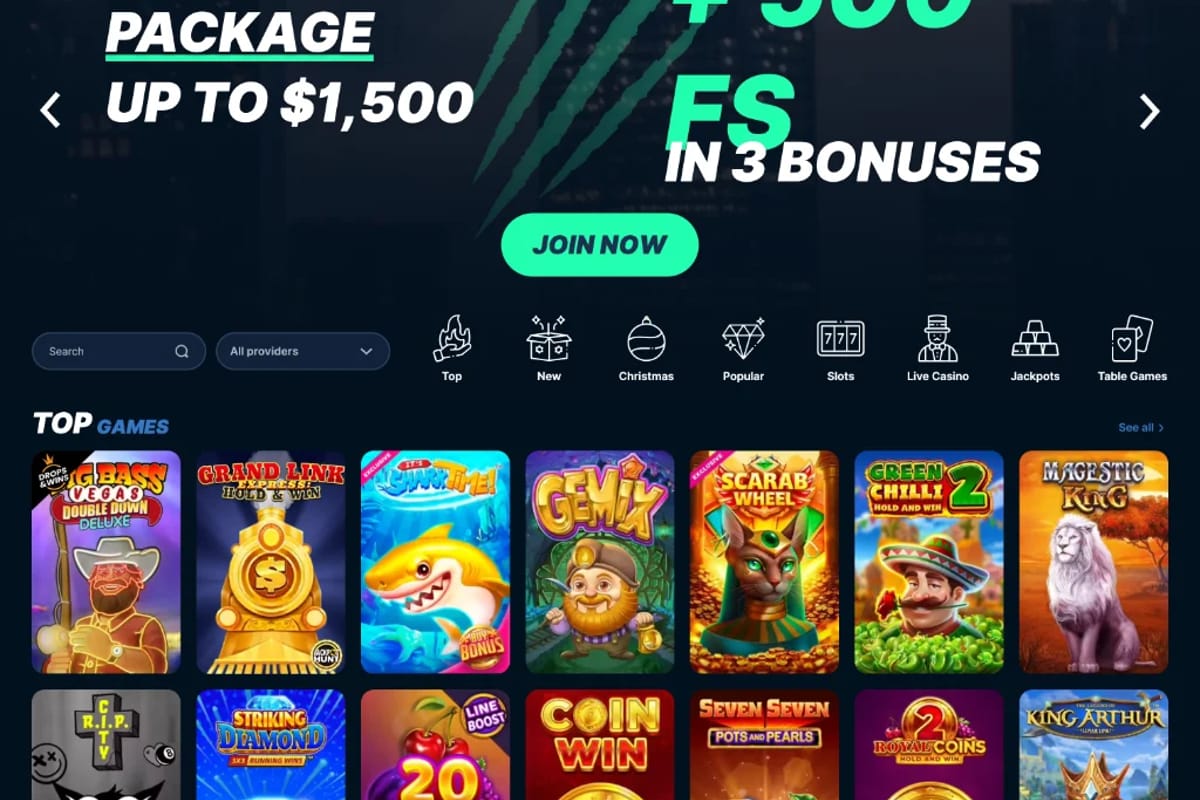
Task: Click the search magnifier icon
Action: point(182,351)
